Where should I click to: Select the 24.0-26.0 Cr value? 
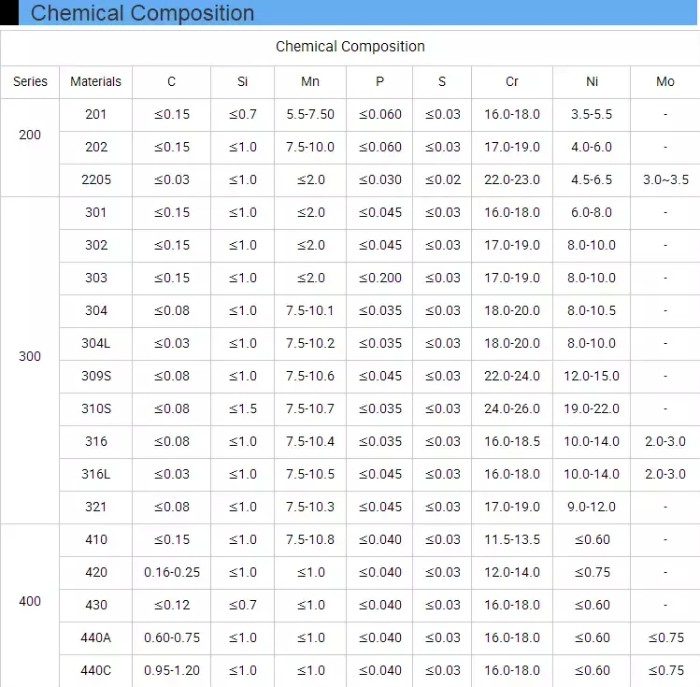[512, 409]
